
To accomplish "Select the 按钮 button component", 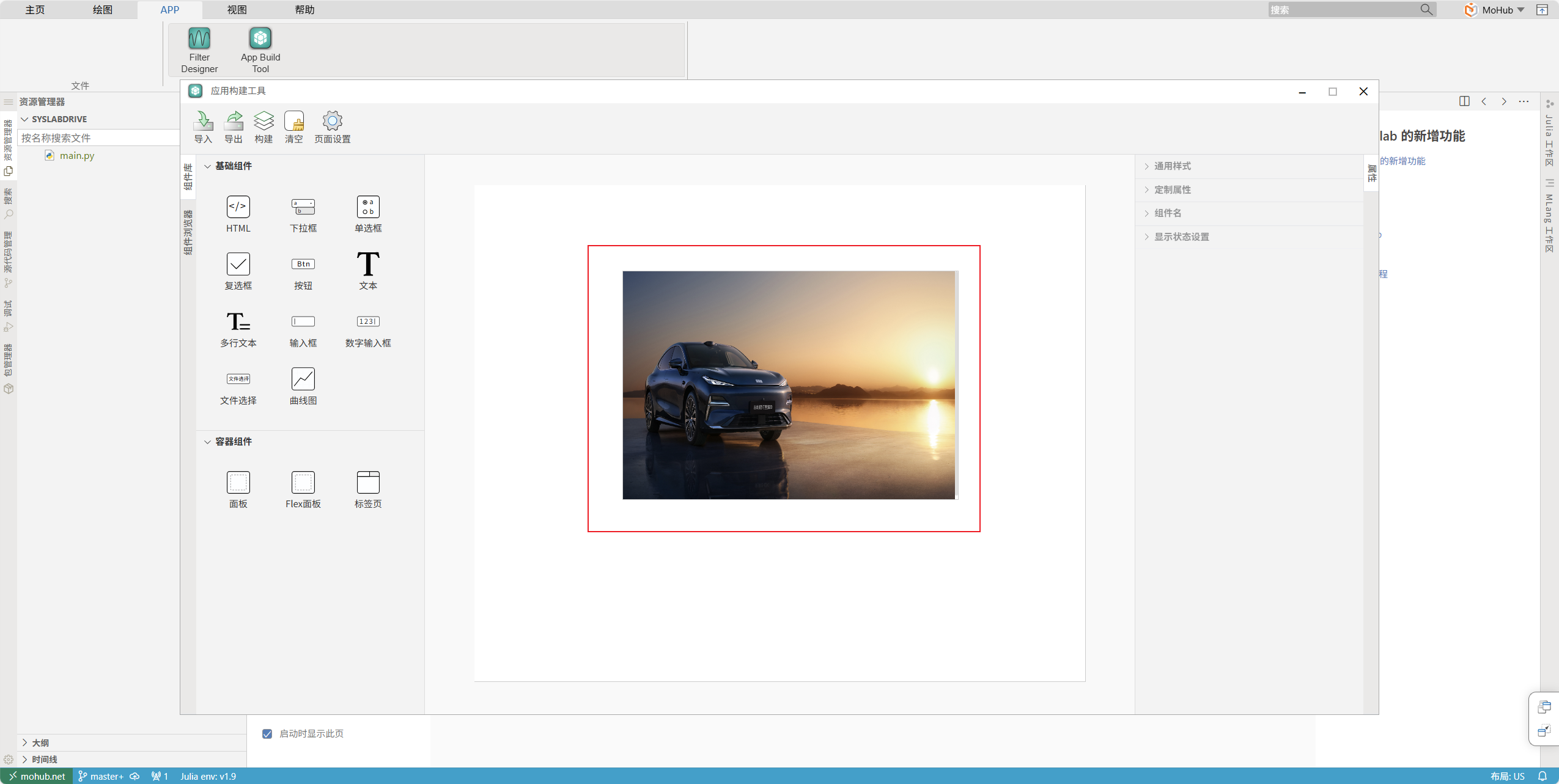I will (303, 271).
